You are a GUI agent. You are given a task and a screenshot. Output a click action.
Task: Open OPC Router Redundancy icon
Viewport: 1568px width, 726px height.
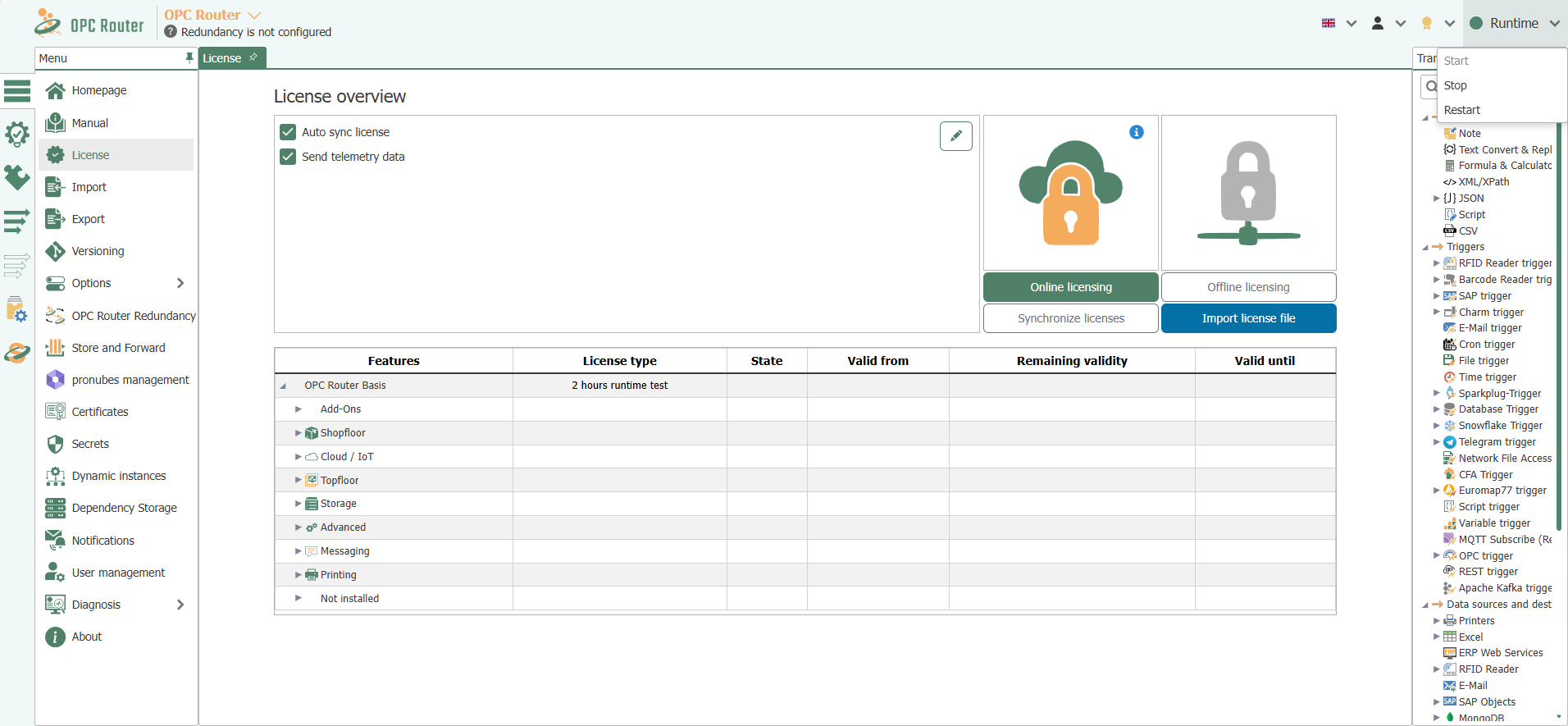55,316
